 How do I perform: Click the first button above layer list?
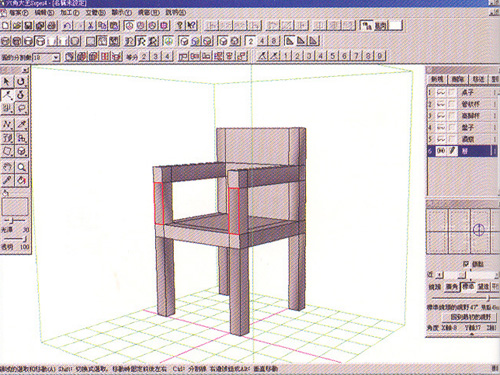pos(437,79)
